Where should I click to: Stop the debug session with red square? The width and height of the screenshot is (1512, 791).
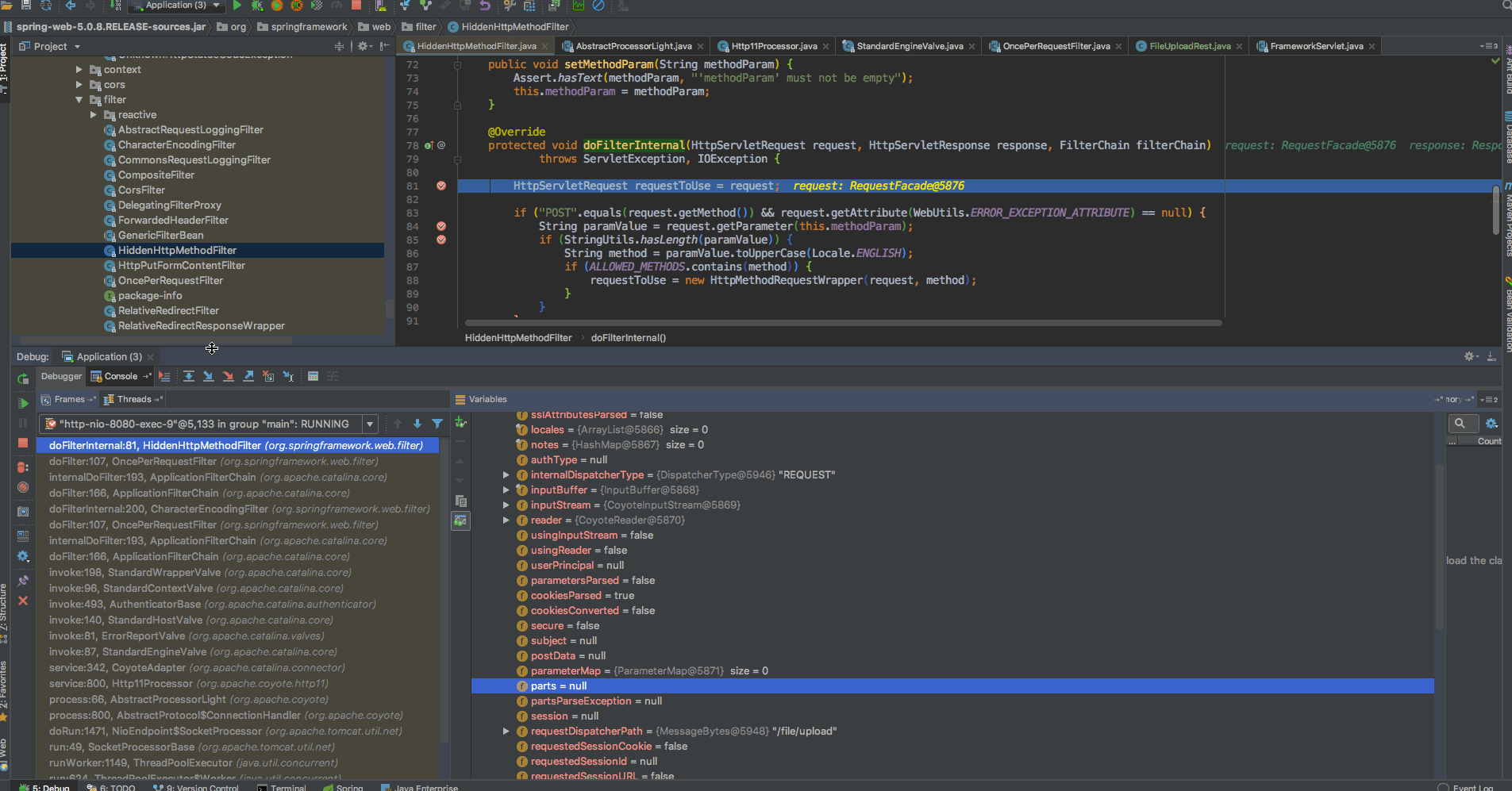(23, 443)
